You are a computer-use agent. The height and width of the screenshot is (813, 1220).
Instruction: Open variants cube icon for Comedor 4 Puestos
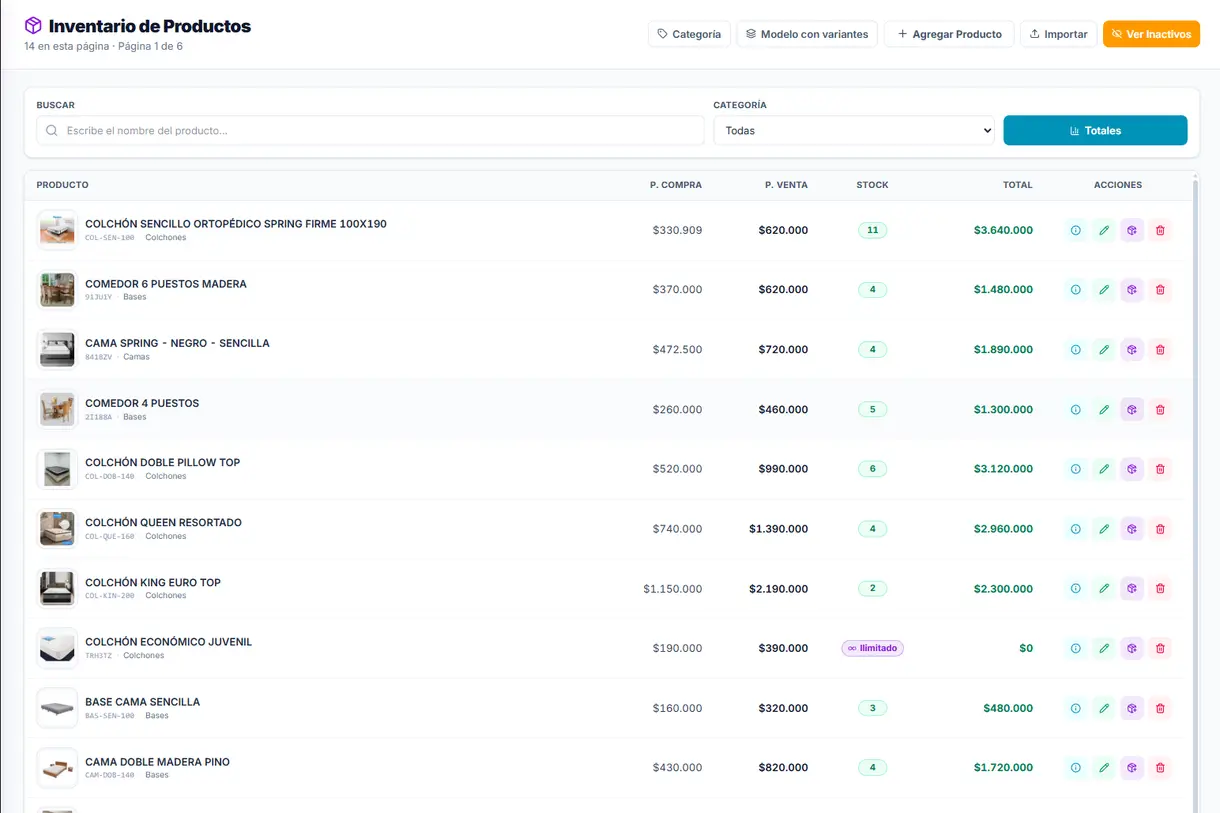click(x=1132, y=409)
